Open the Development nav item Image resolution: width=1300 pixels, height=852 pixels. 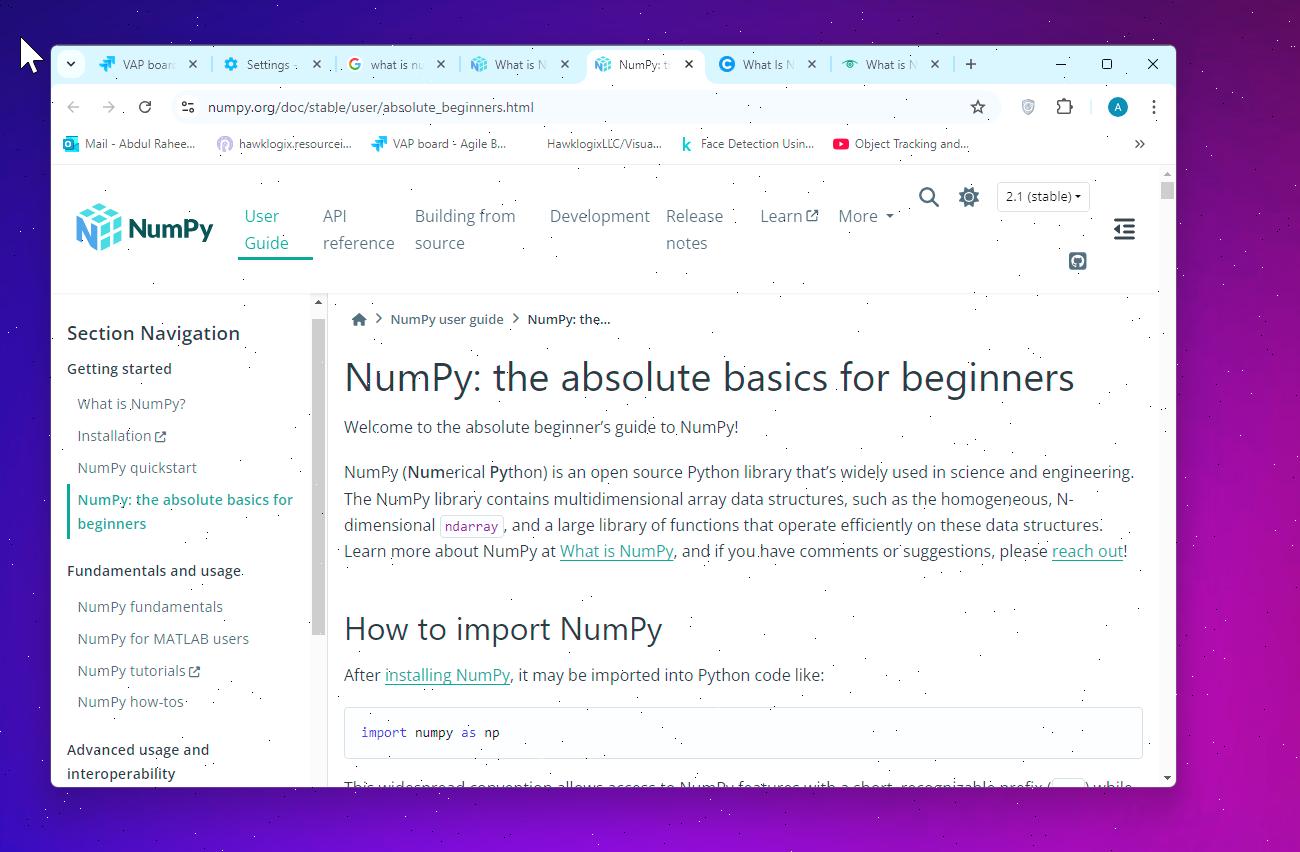tap(600, 216)
